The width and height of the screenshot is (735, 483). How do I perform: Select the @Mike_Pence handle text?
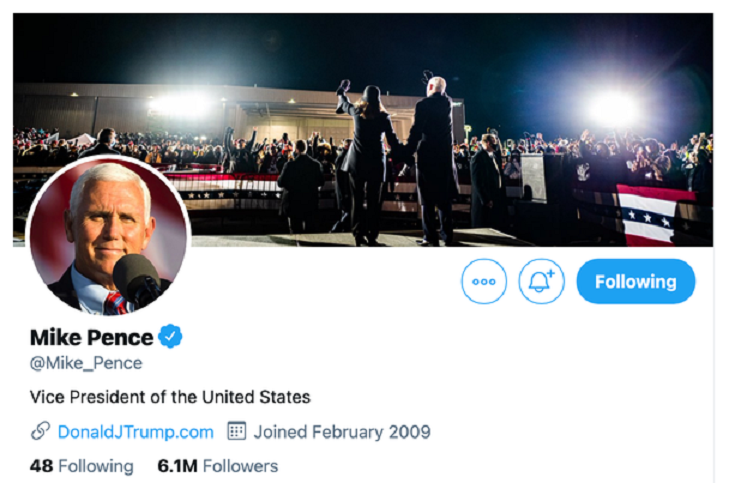(x=86, y=363)
